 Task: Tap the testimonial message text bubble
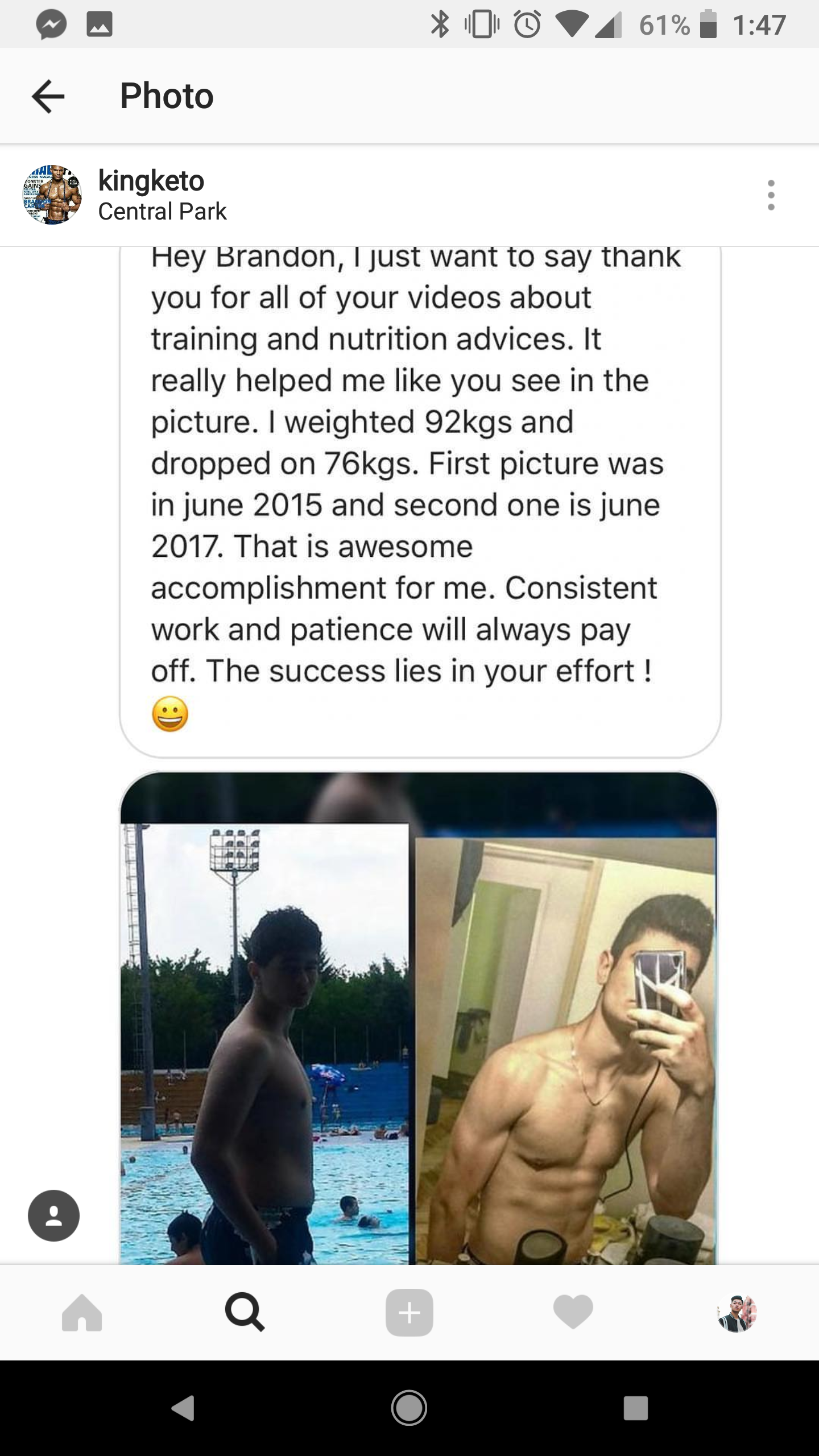click(x=420, y=502)
